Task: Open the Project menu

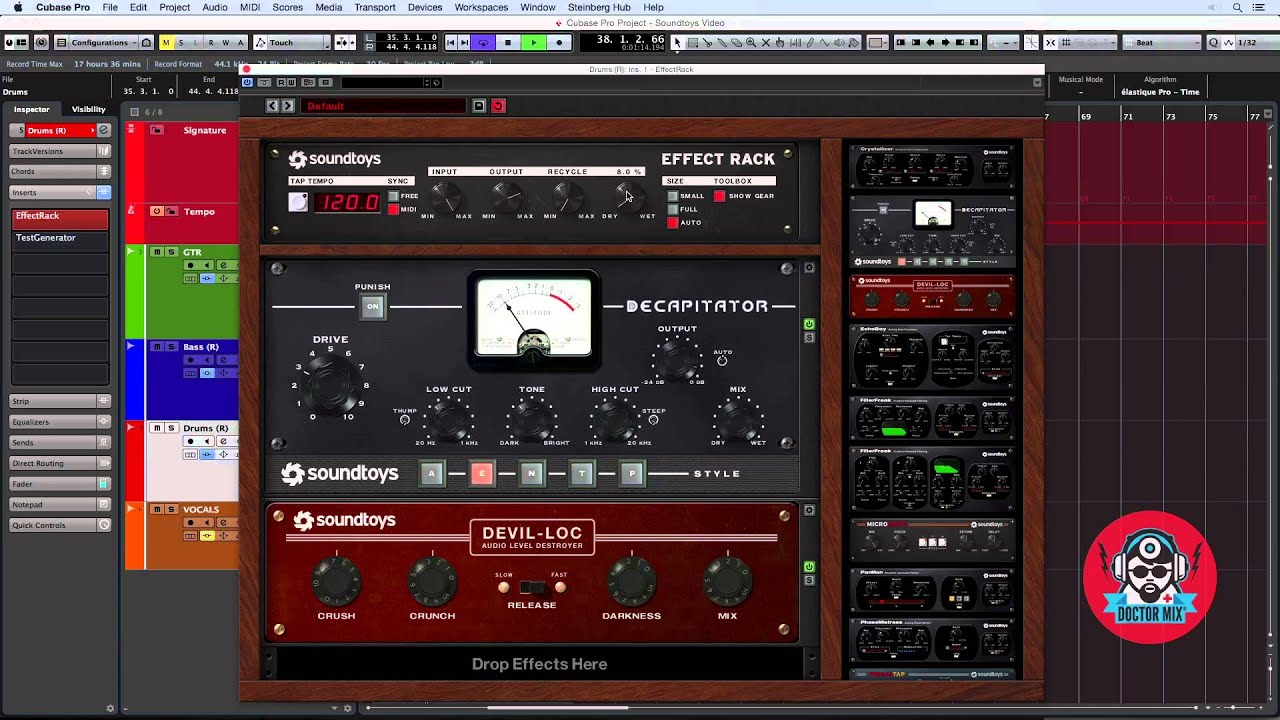Action: coord(174,7)
